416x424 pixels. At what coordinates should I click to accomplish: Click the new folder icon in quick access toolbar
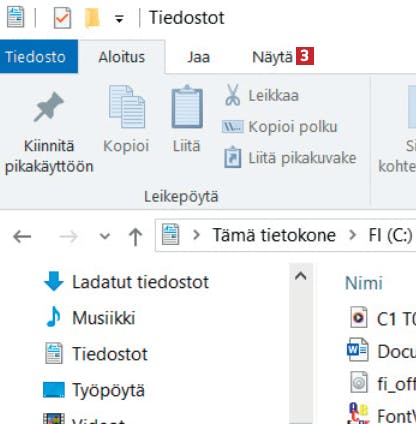tap(92, 18)
